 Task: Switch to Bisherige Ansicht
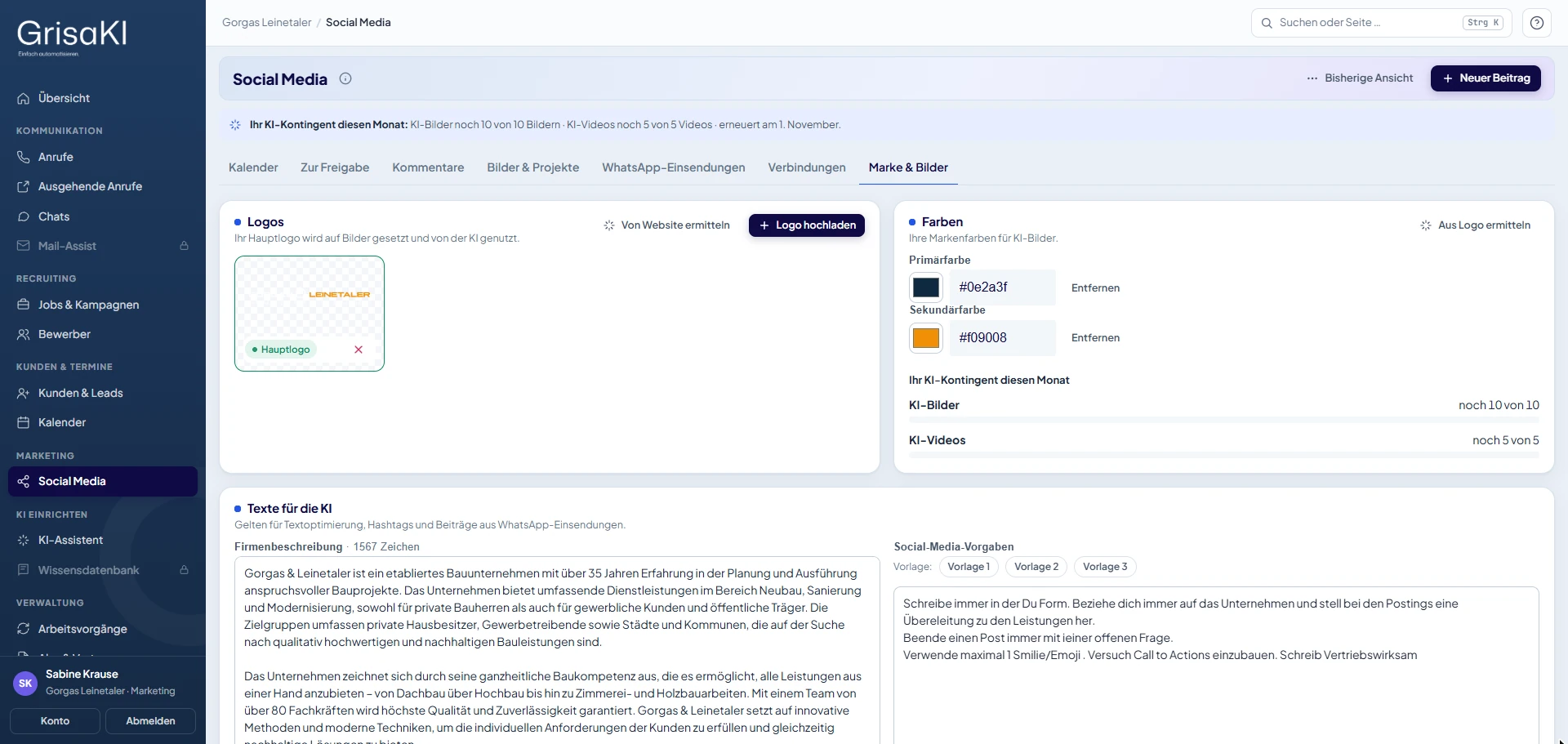point(1360,78)
